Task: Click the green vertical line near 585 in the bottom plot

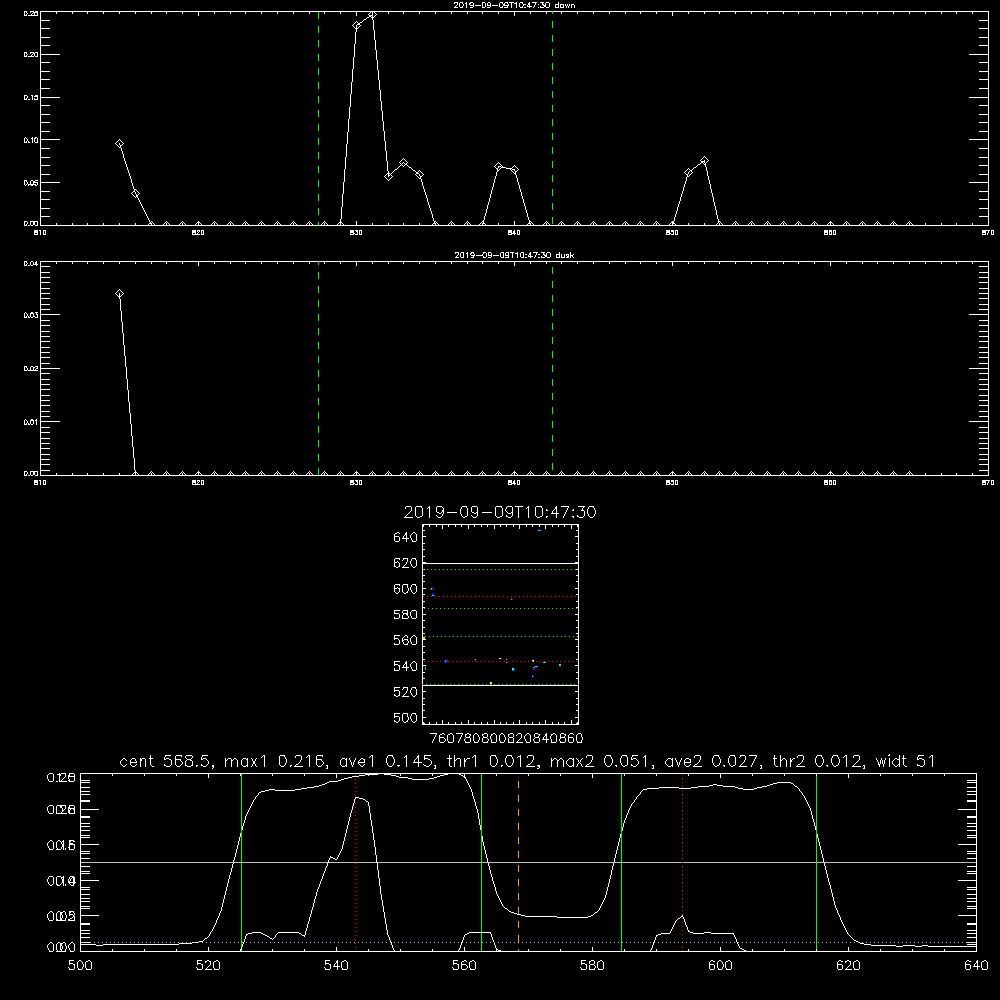Action: pyautogui.click(x=621, y=862)
